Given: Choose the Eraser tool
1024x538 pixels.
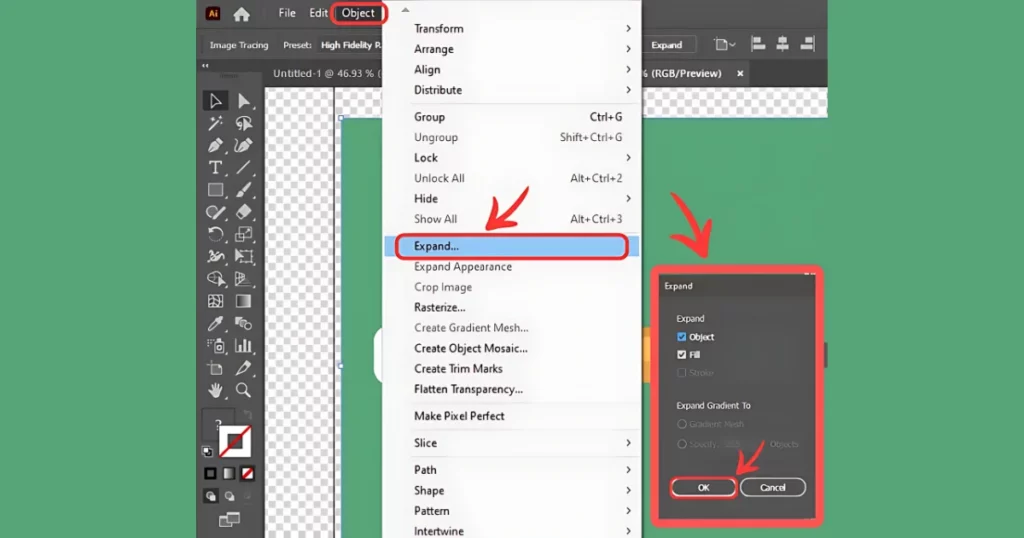Looking at the screenshot, I should pos(244,212).
